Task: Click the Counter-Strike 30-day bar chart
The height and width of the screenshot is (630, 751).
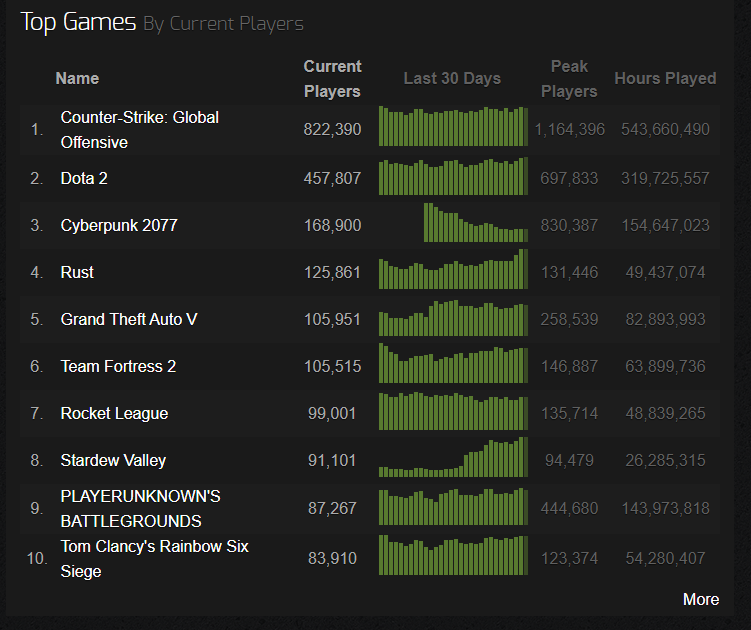Action: pyautogui.click(x=453, y=126)
